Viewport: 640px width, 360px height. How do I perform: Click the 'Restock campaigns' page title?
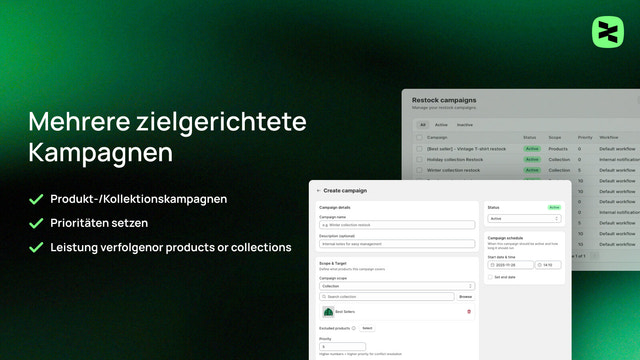pyautogui.click(x=444, y=100)
